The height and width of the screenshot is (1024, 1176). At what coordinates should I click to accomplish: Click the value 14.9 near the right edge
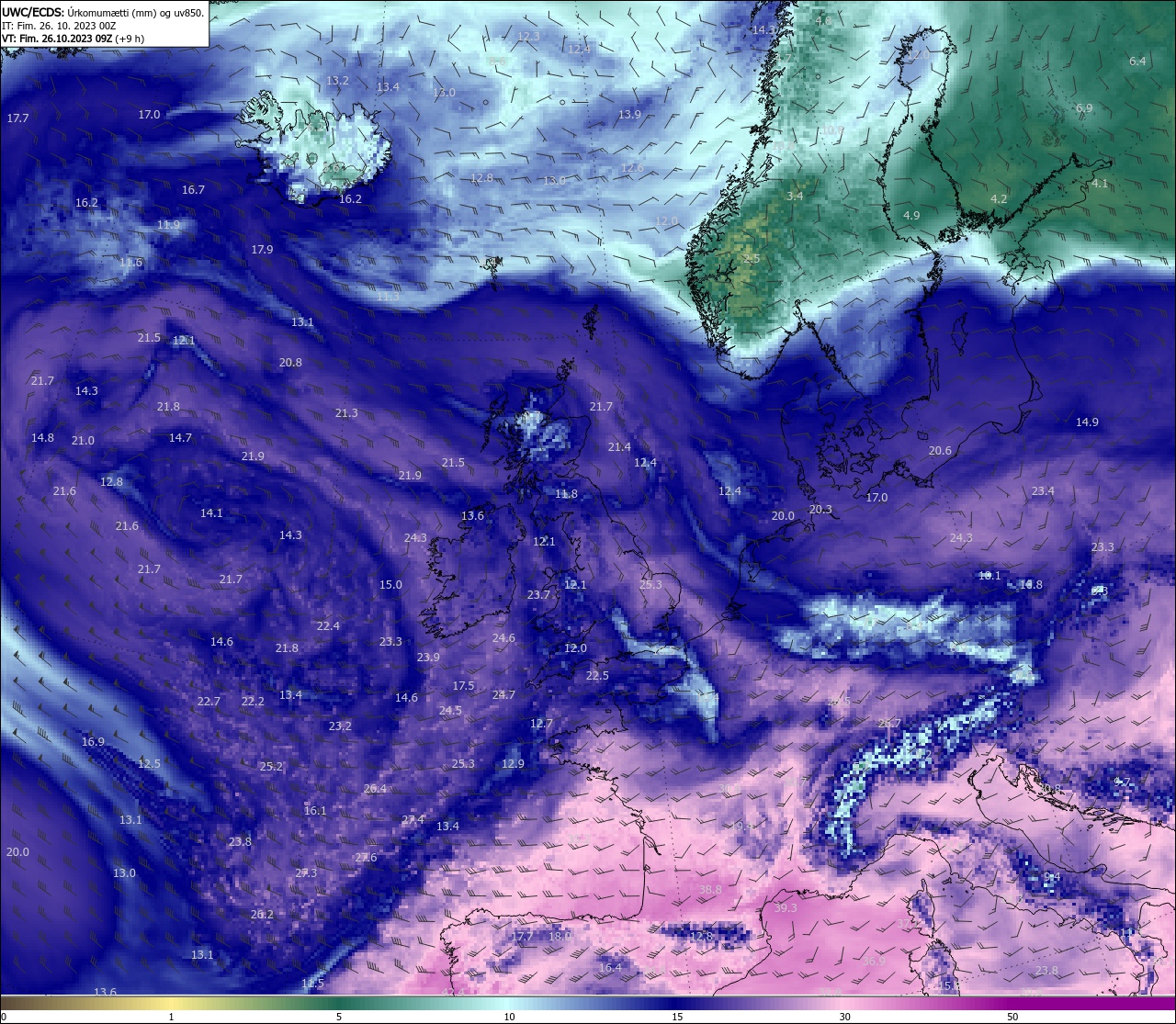point(1087,422)
